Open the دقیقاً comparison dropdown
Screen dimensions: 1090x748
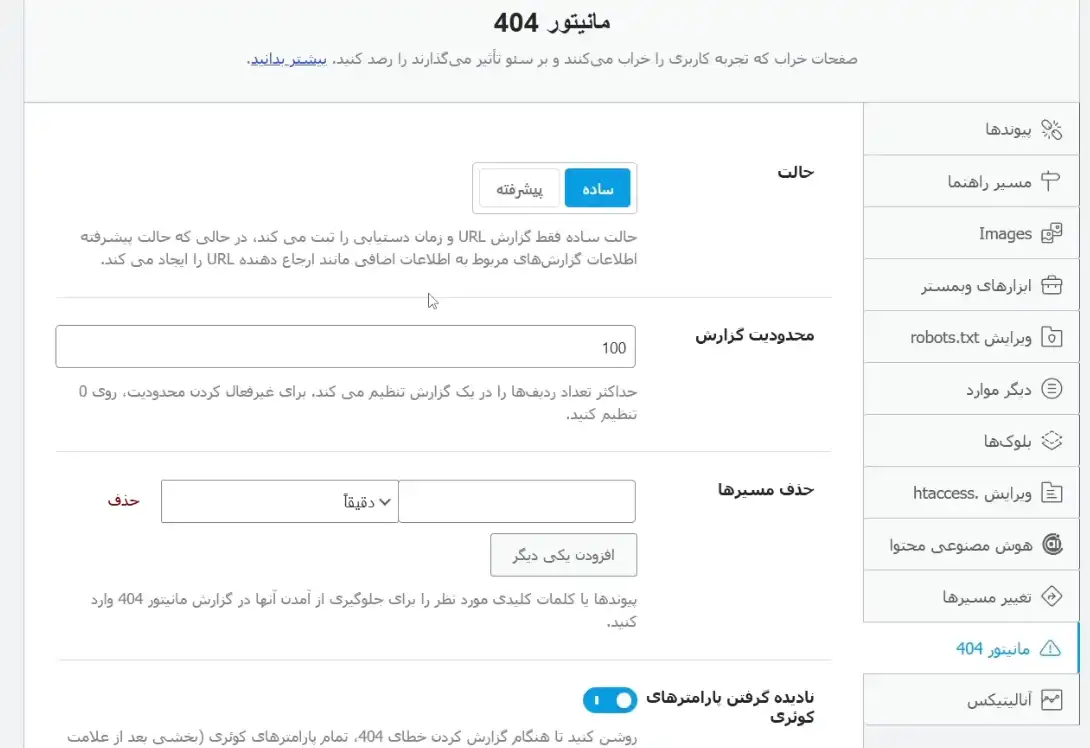(x=279, y=501)
